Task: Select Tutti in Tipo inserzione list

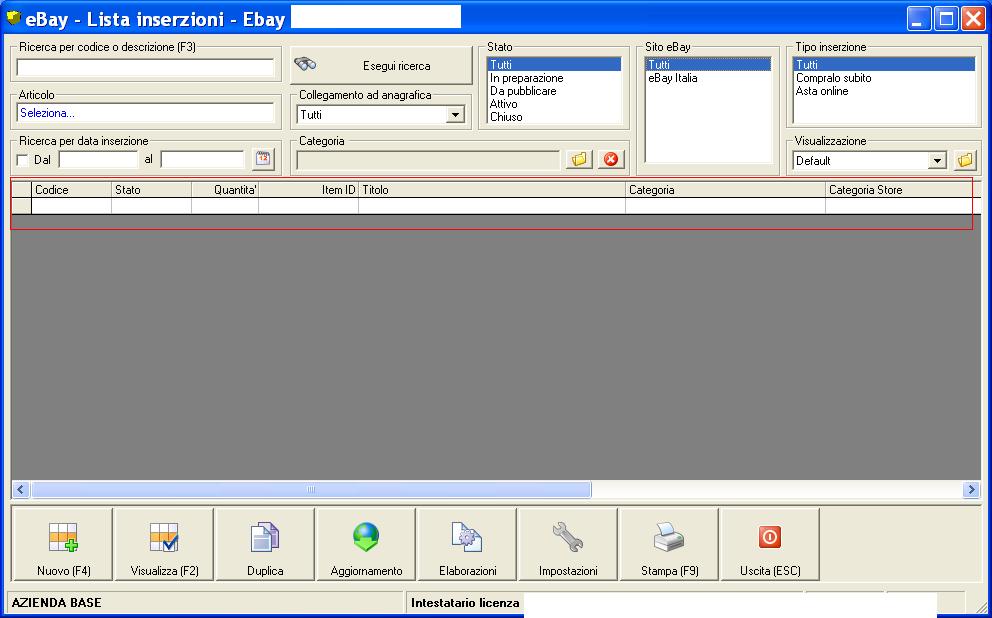Action: click(x=884, y=65)
